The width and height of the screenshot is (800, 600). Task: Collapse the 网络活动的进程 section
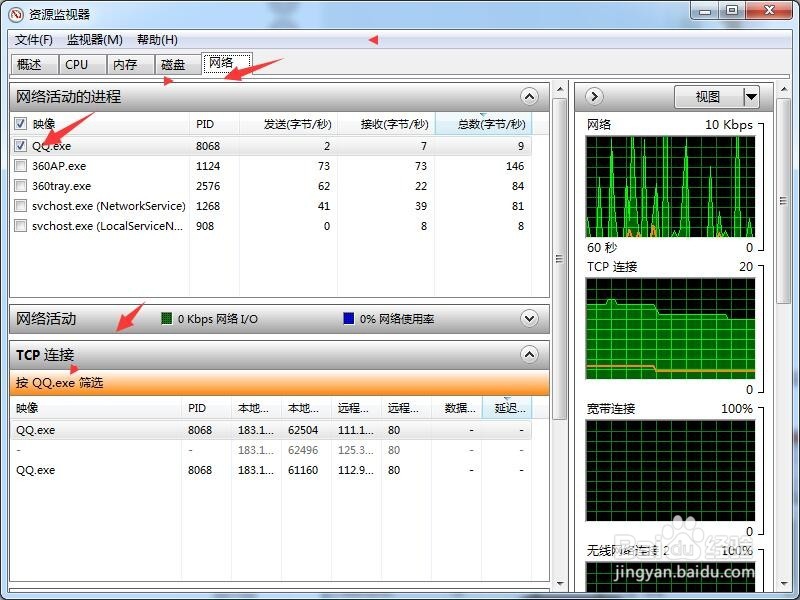[530, 96]
